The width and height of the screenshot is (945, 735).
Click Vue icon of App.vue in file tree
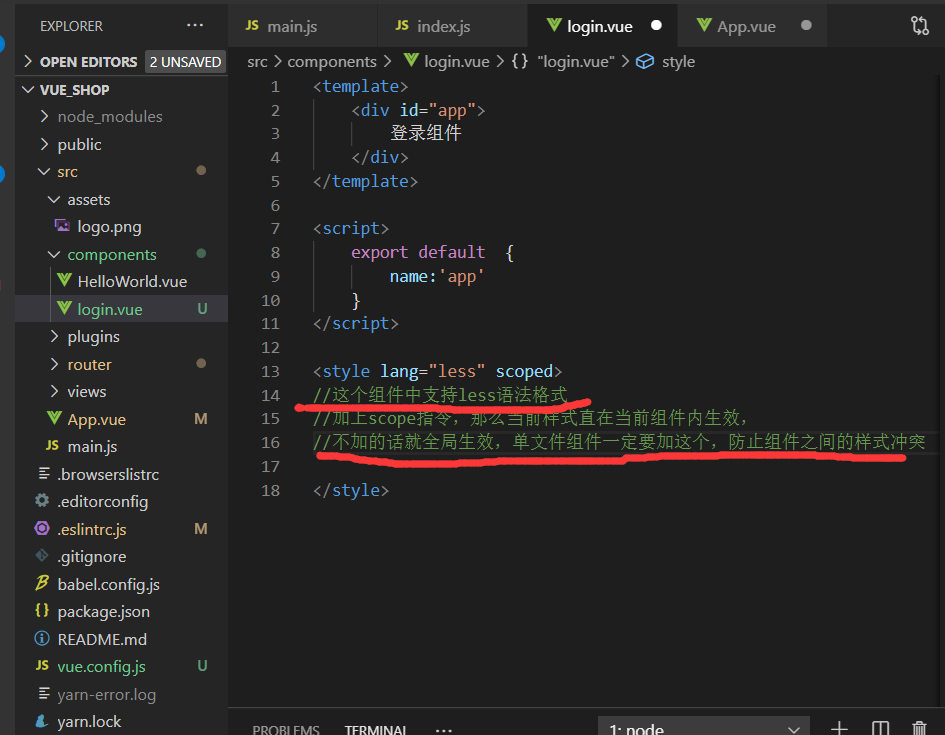click(x=54, y=418)
